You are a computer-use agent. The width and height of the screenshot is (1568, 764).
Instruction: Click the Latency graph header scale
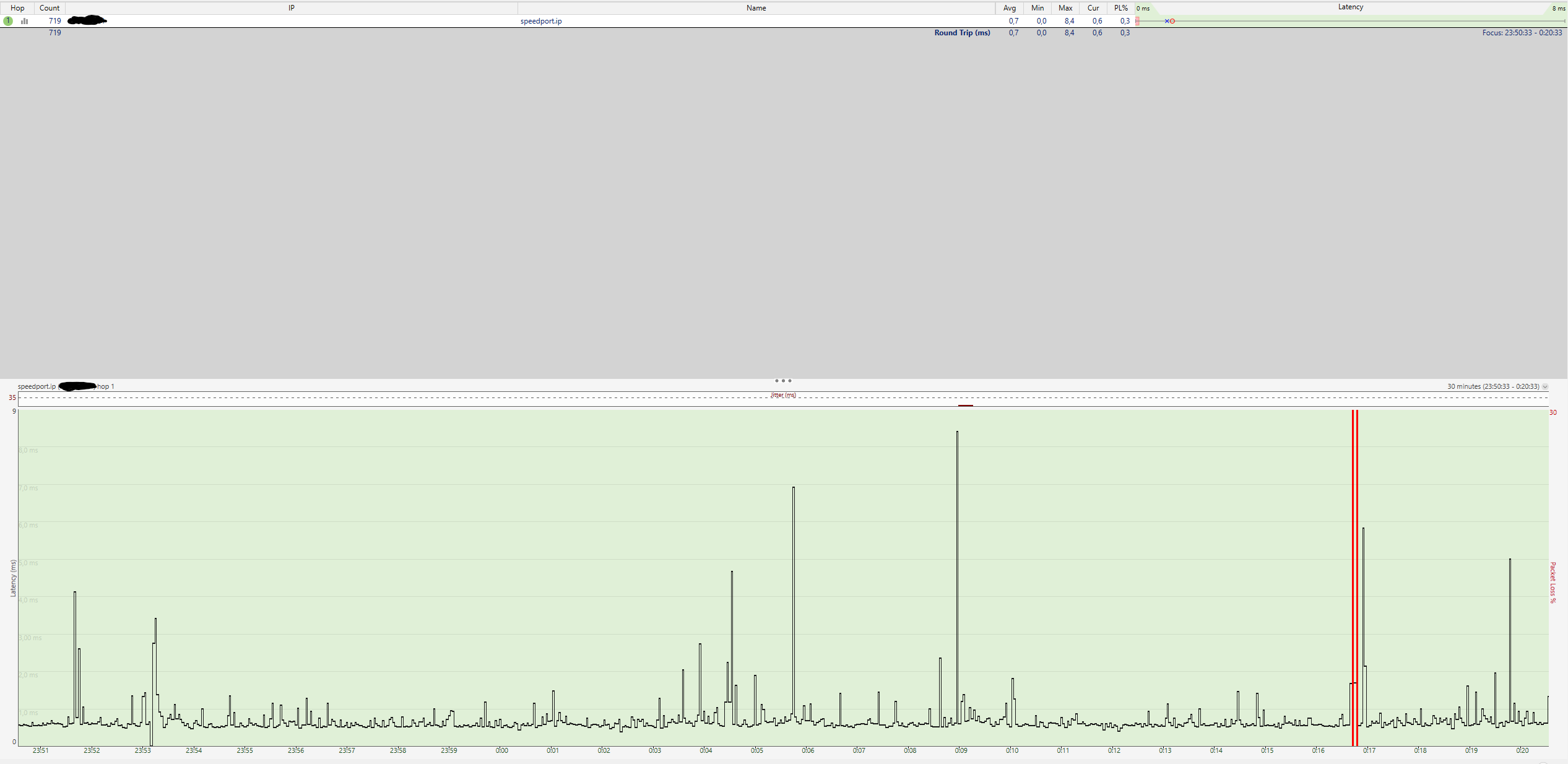point(1350,7)
